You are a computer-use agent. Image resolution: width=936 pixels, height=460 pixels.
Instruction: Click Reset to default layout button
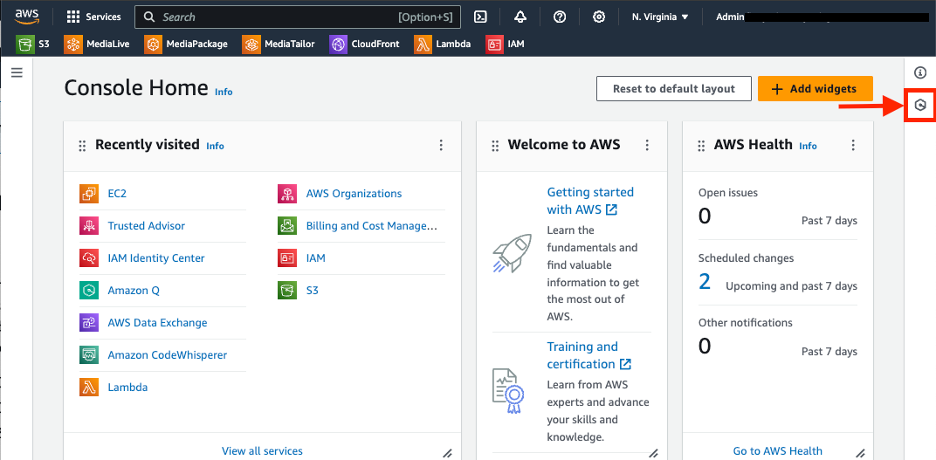[673, 88]
